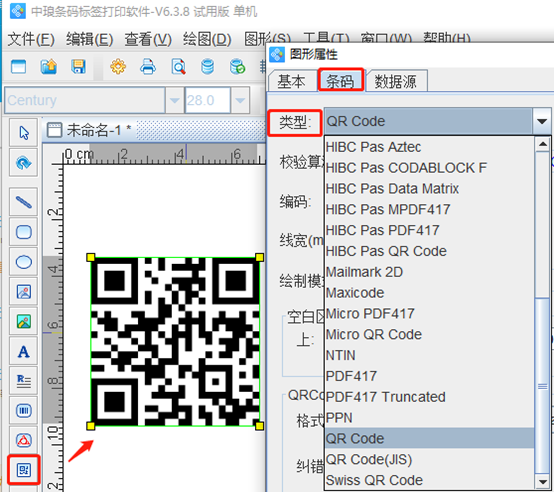
Task: Select the green landscape image tool
Action: (x=23, y=321)
